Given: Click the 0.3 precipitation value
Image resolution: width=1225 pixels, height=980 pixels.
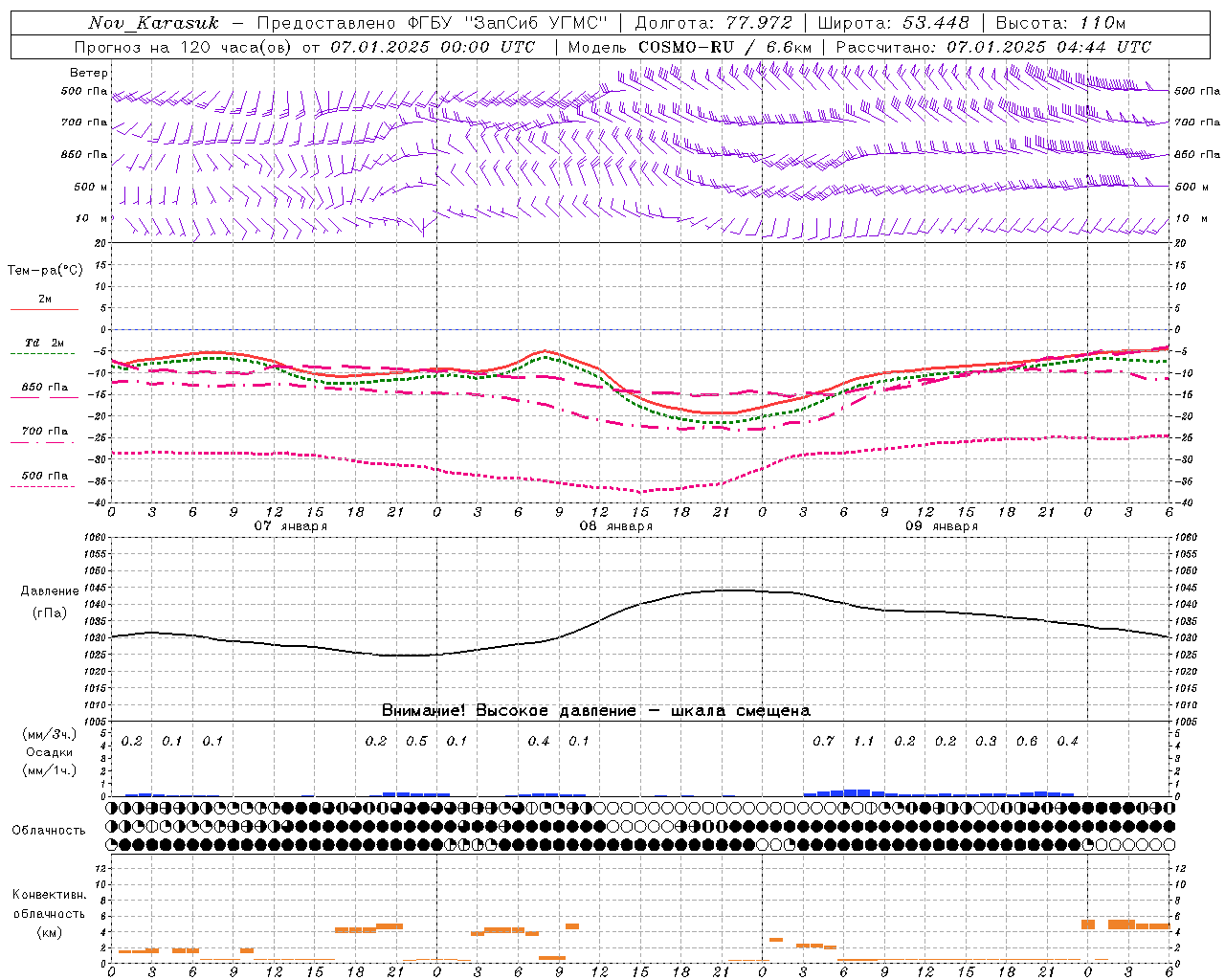Looking at the screenshot, I should click(986, 742).
